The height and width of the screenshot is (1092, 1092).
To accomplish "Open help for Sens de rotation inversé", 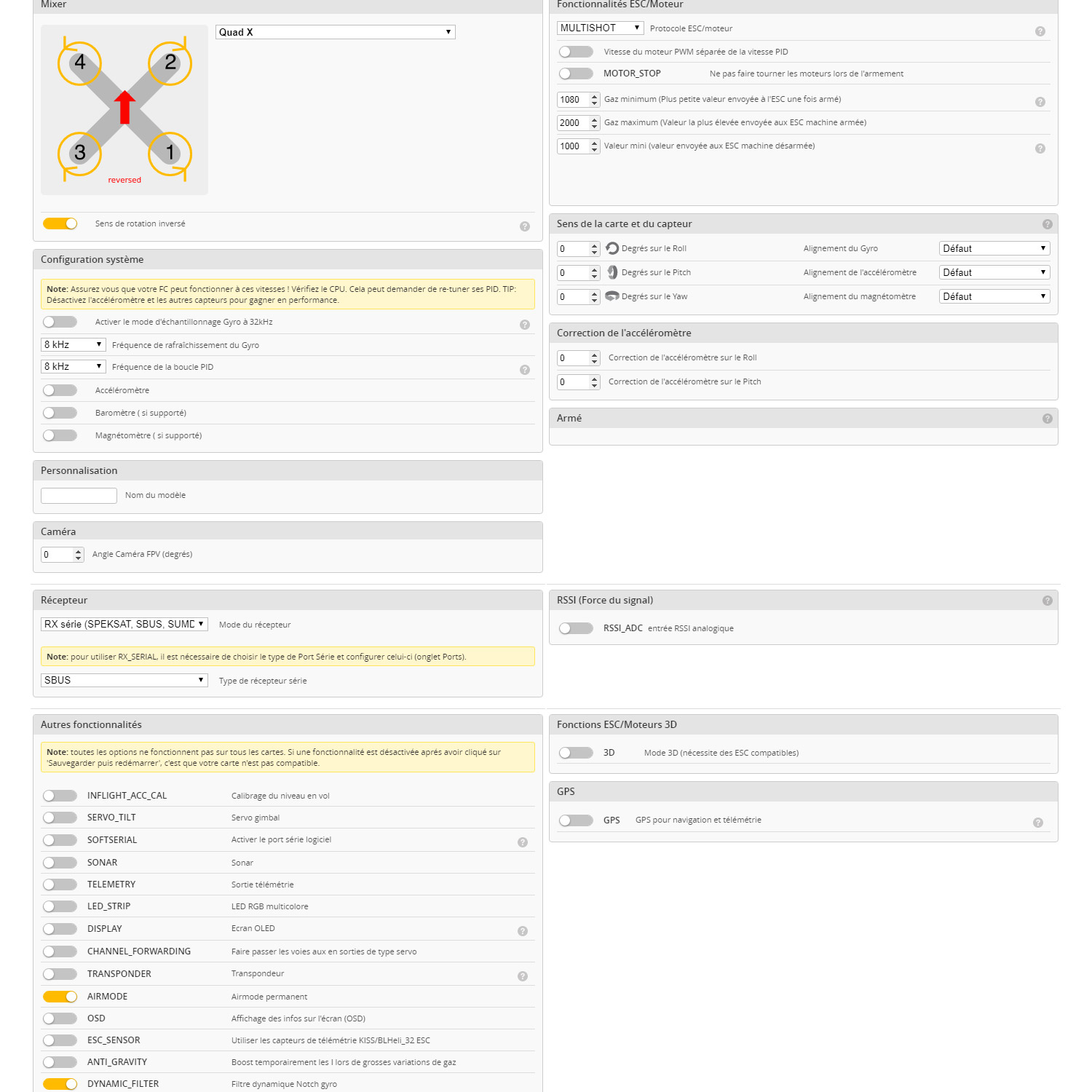I will pos(525,226).
